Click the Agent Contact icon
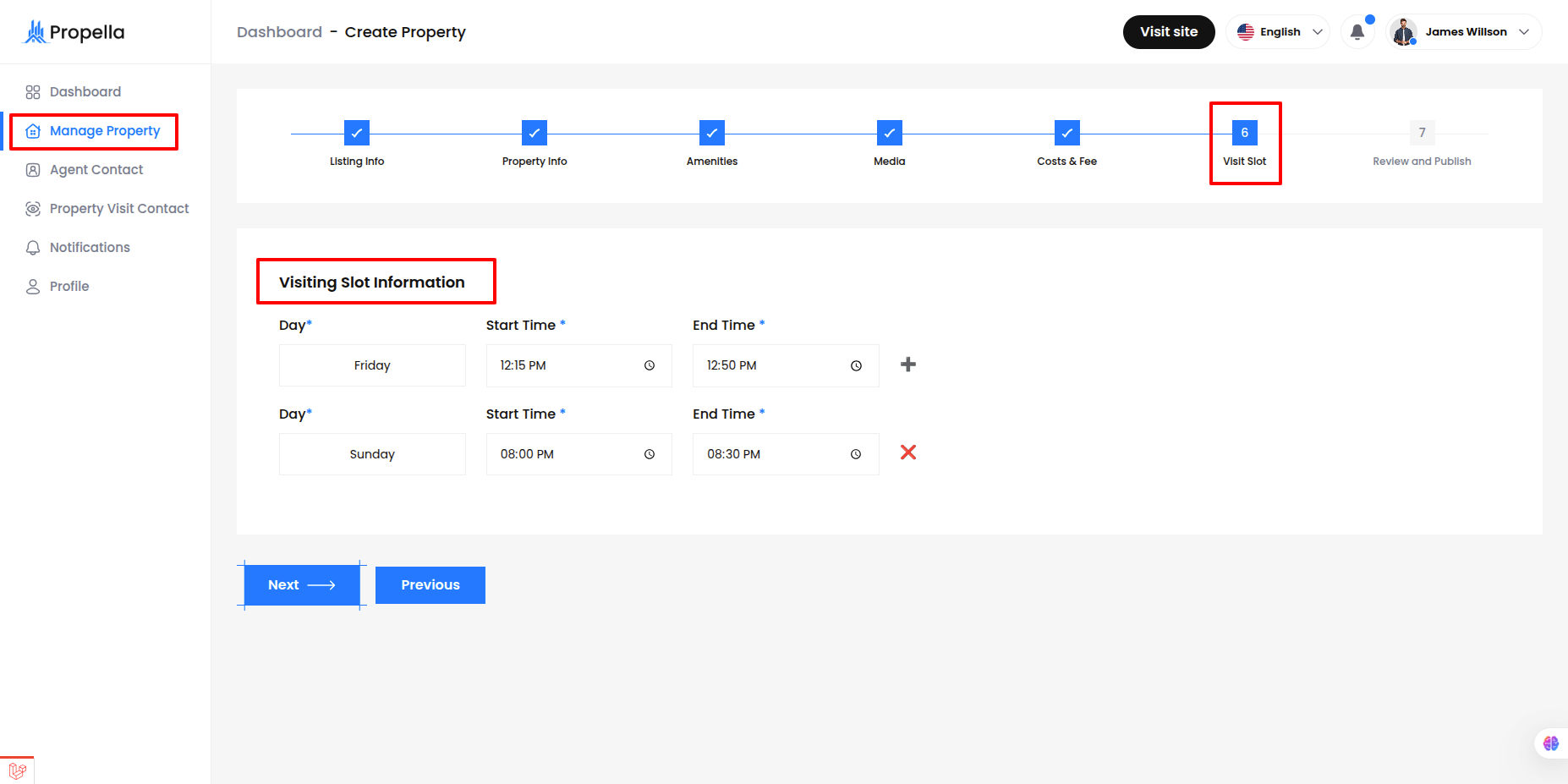 tap(33, 170)
